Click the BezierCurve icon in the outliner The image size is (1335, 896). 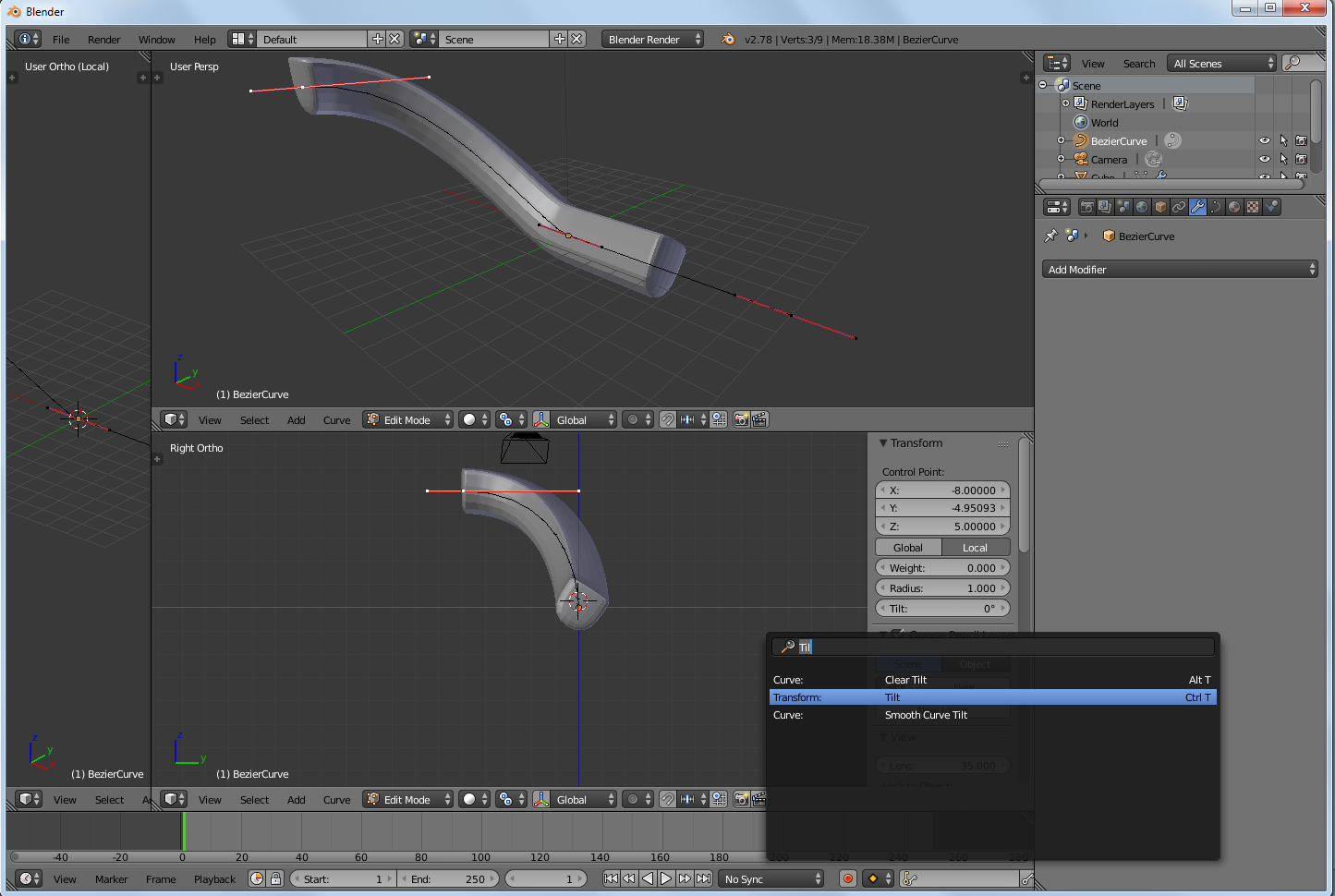(1081, 140)
